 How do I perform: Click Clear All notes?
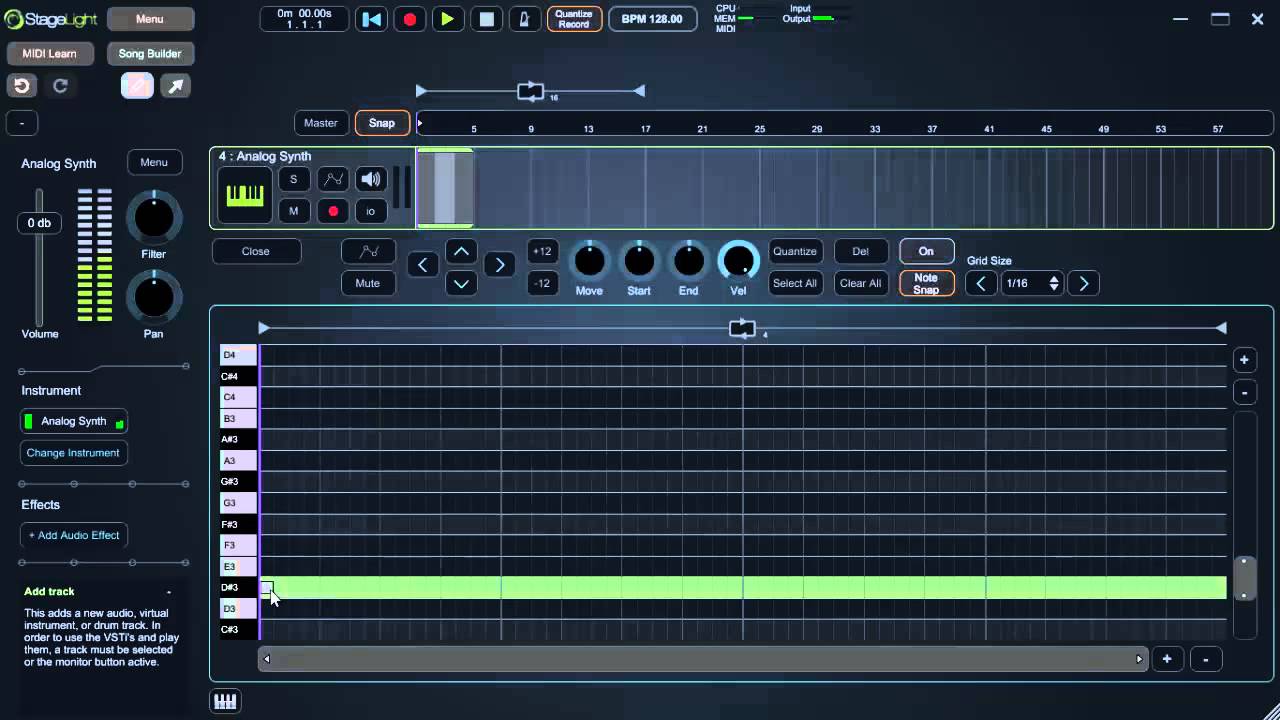coord(860,283)
